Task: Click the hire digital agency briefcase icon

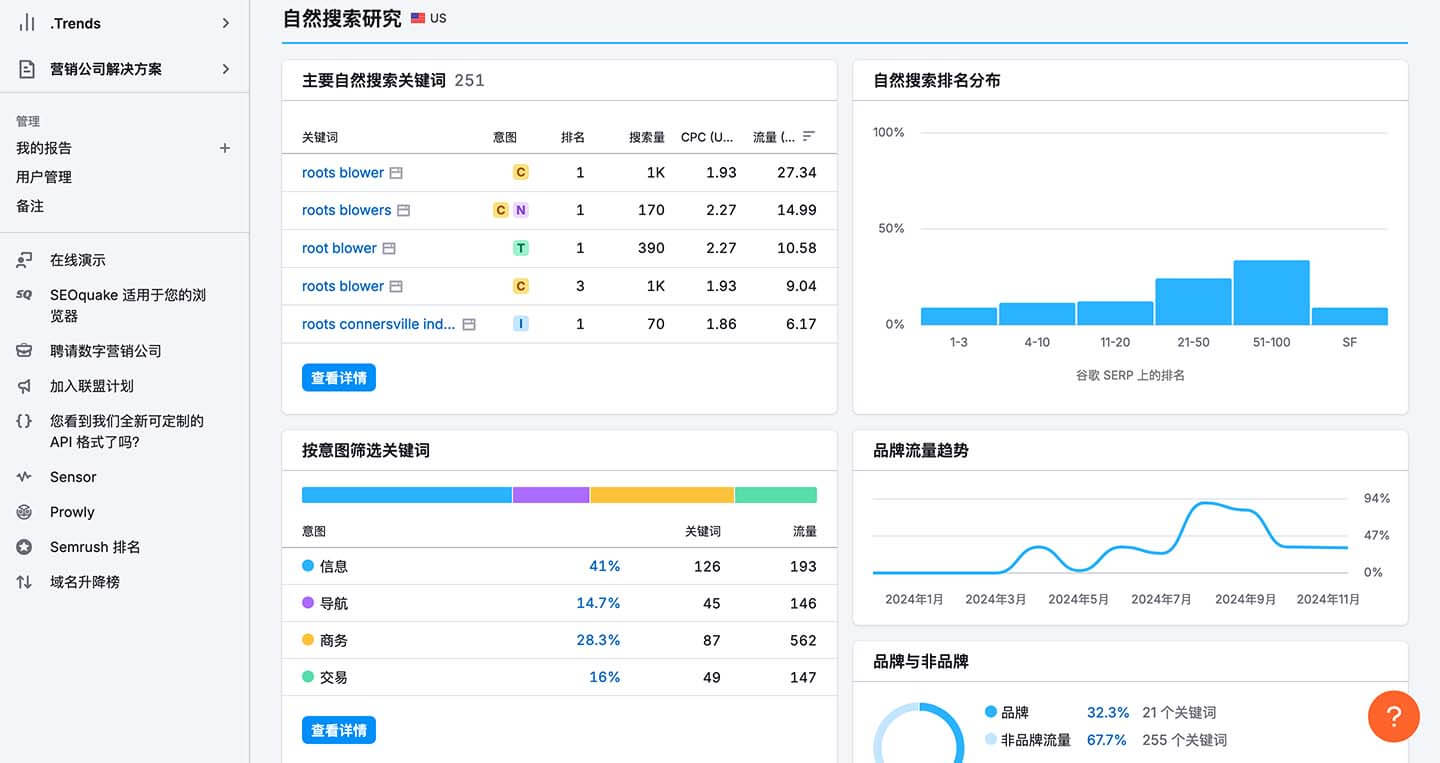Action: tap(24, 351)
